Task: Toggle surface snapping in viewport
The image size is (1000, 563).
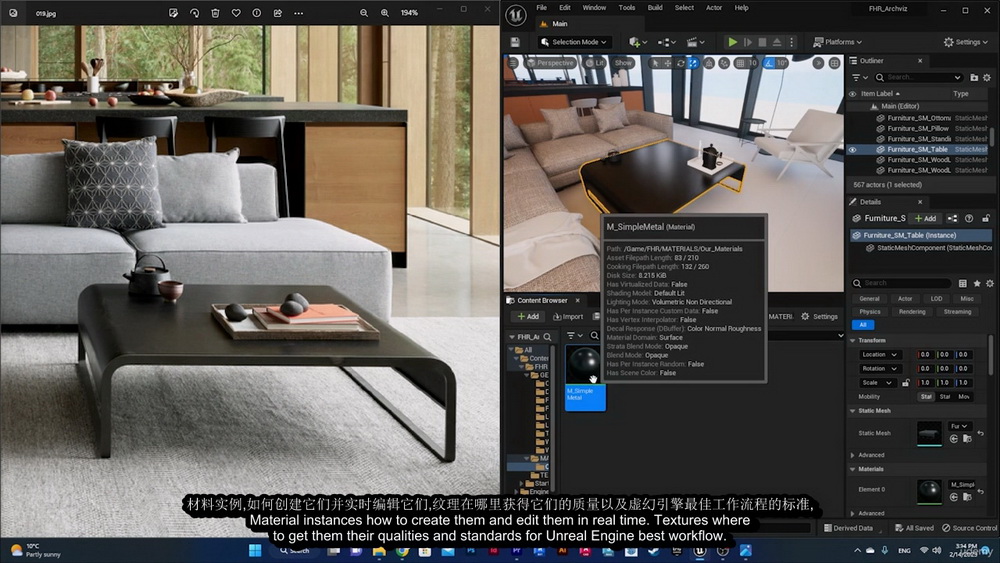Action: click(x=724, y=63)
